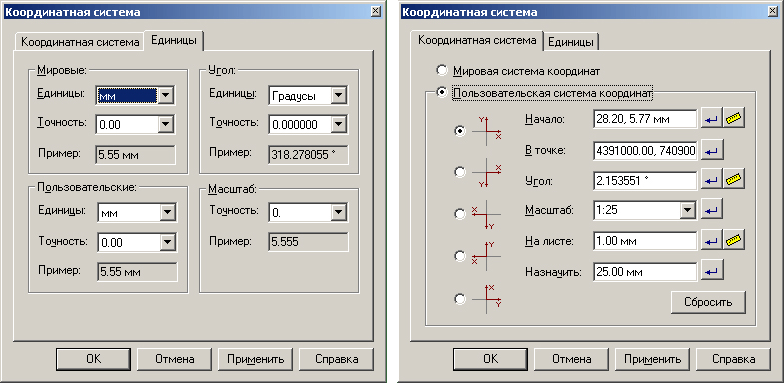Image resolution: width=784 pixels, height=383 pixels.
Task: Click the apply arrow icon beside Начало field
Action: (x=711, y=119)
